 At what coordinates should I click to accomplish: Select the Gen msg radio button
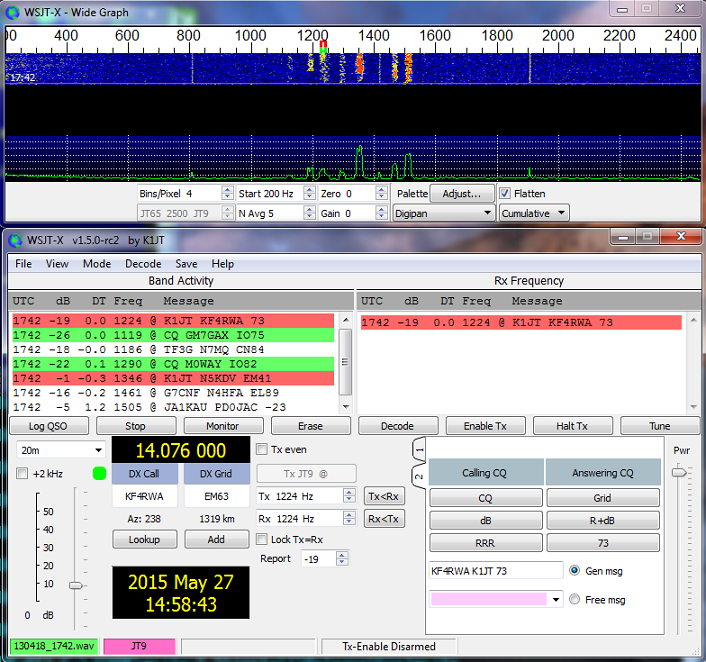tap(574, 571)
